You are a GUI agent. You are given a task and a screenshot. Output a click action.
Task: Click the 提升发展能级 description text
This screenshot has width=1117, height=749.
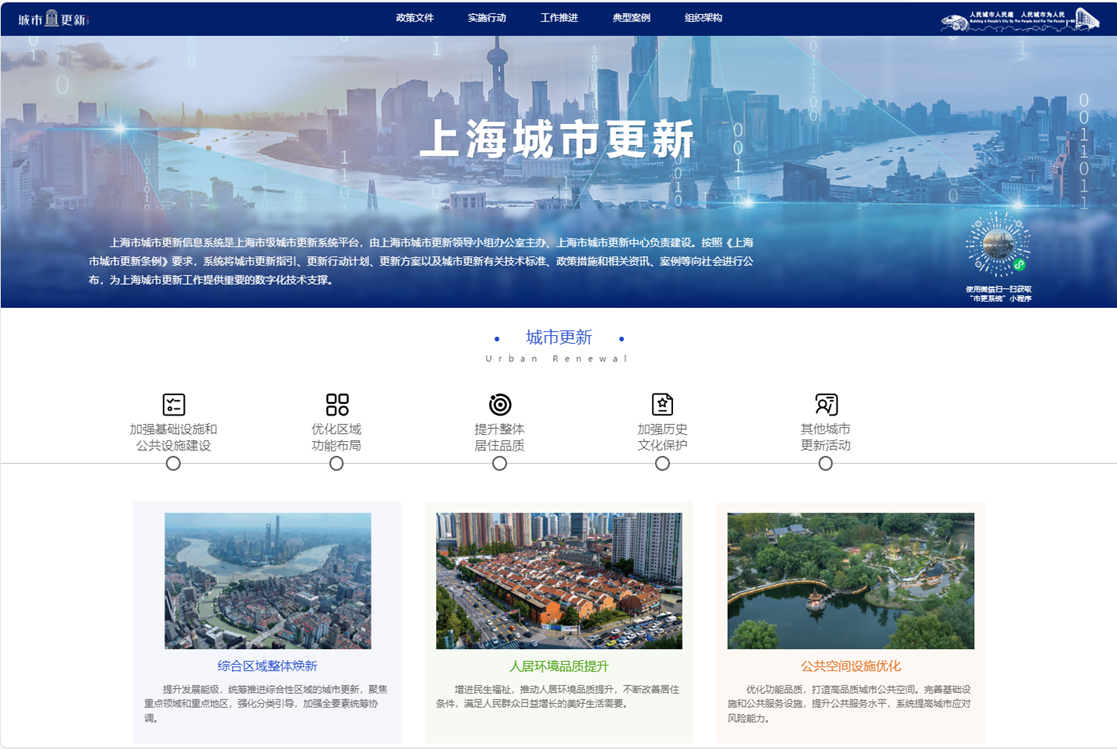click(x=266, y=703)
